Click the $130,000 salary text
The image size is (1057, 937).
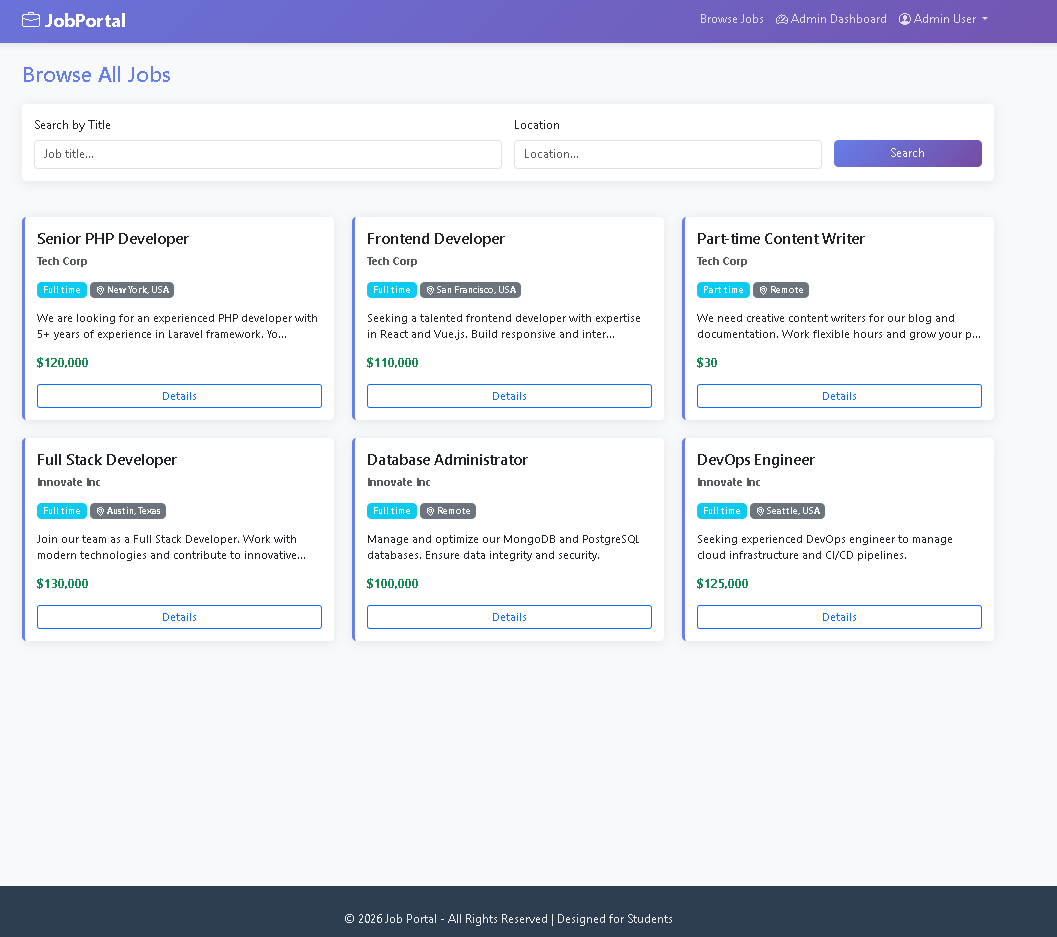tap(63, 584)
